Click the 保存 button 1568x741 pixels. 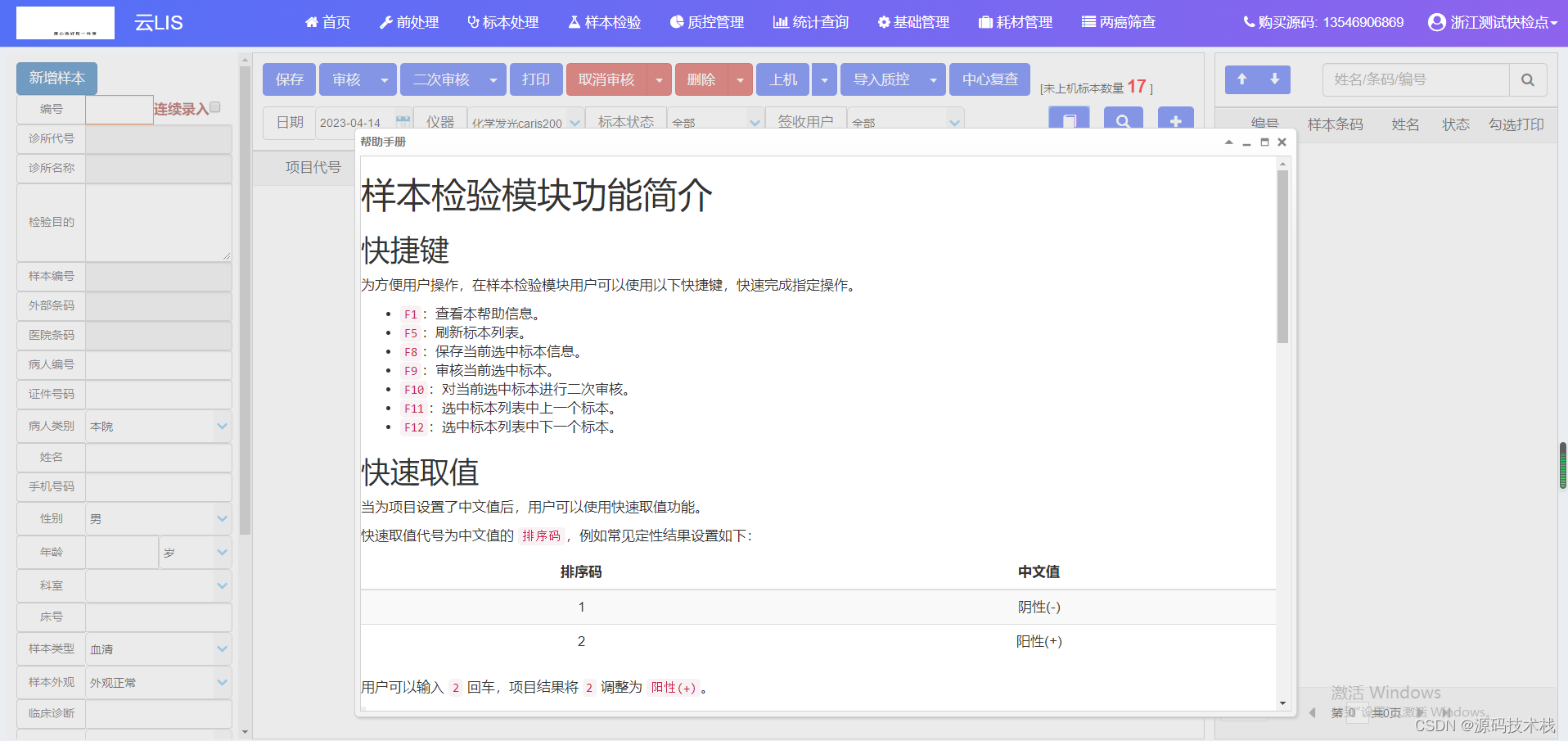(289, 79)
